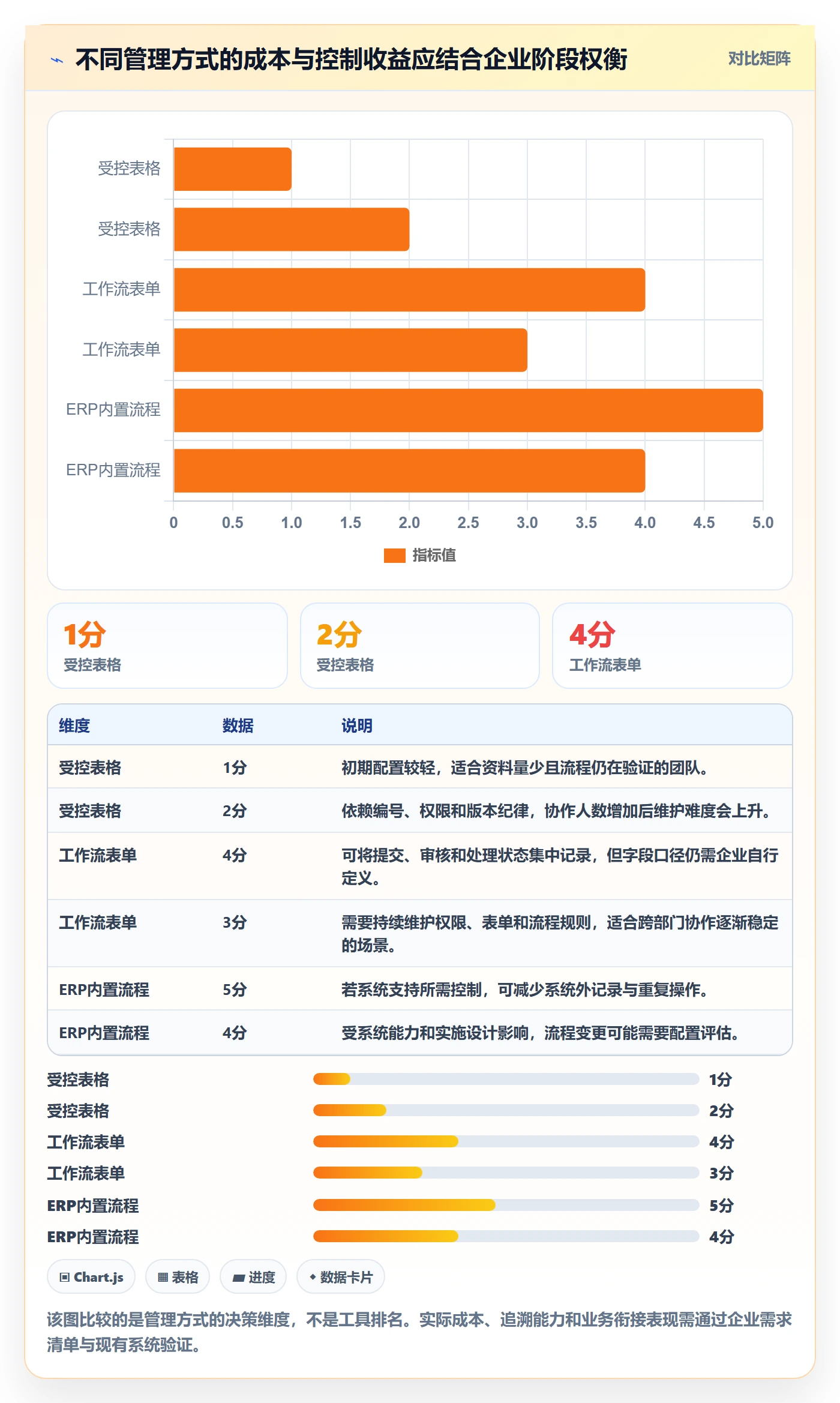Click the 1分 受控表格 data card
The image size is (840, 1403).
coord(167,646)
